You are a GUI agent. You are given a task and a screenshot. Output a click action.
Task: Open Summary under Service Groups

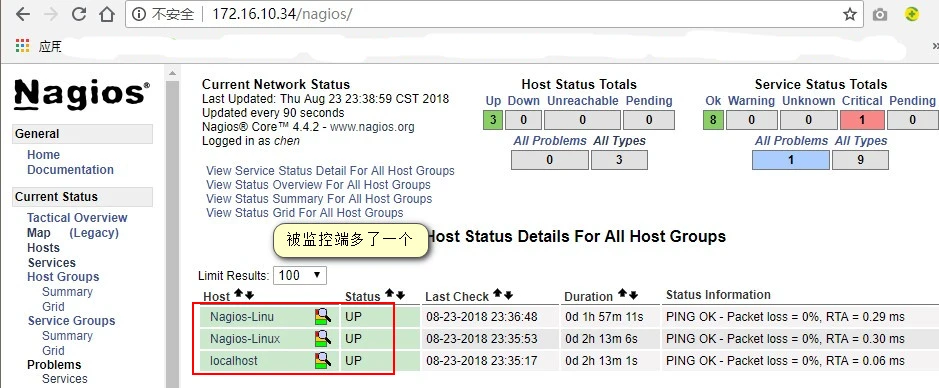(x=67, y=335)
